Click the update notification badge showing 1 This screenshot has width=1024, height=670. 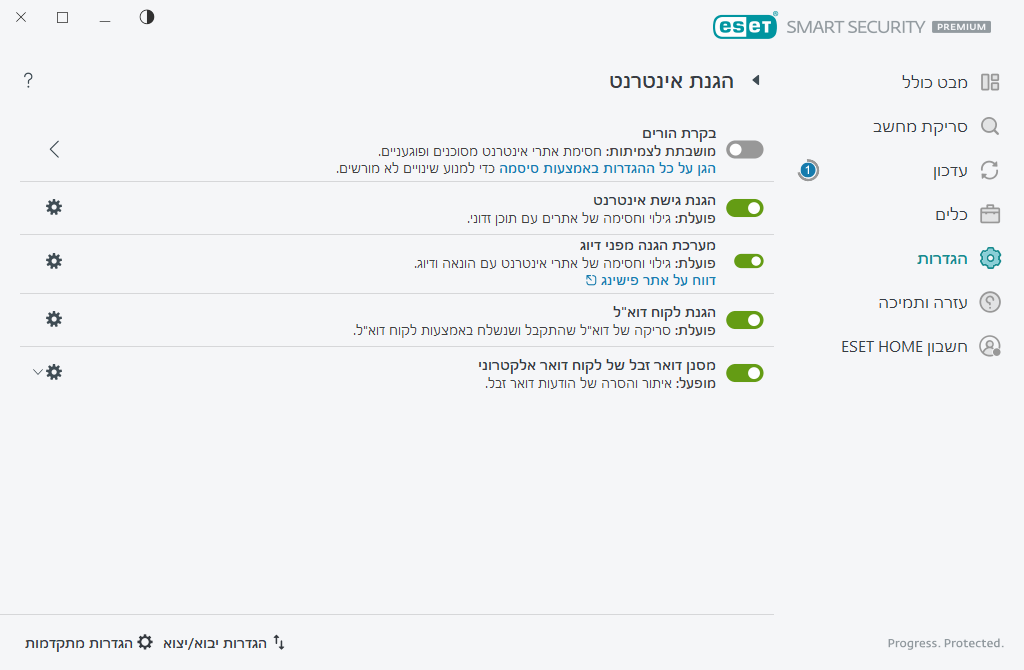coord(806,170)
